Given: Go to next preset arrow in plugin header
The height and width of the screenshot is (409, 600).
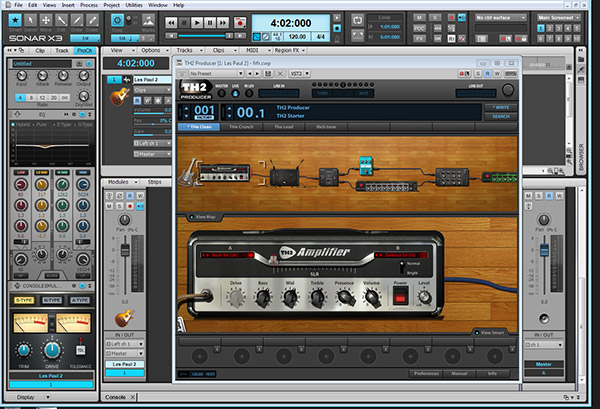Looking at the screenshot, I should [258, 73].
